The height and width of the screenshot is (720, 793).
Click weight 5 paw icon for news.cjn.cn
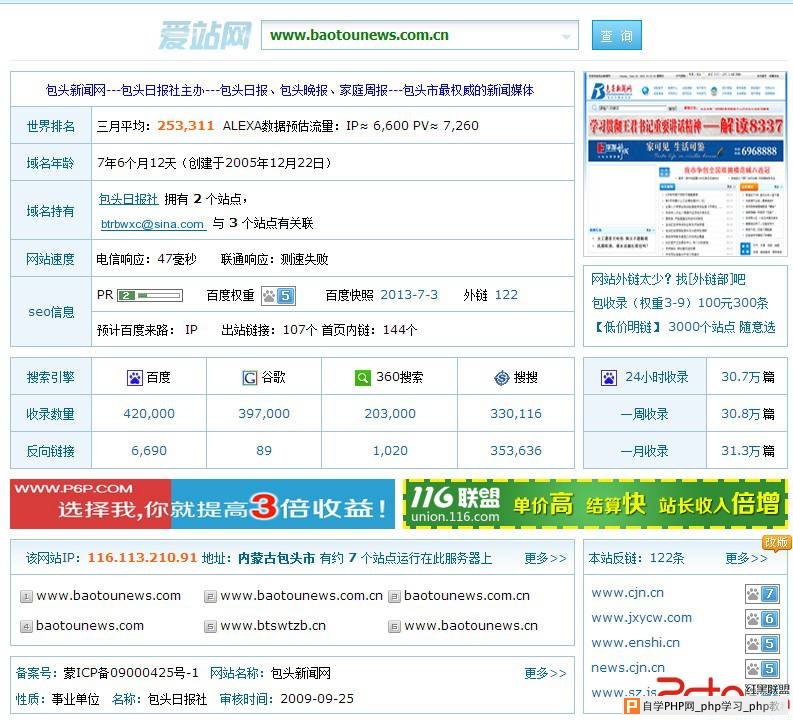click(762, 669)
